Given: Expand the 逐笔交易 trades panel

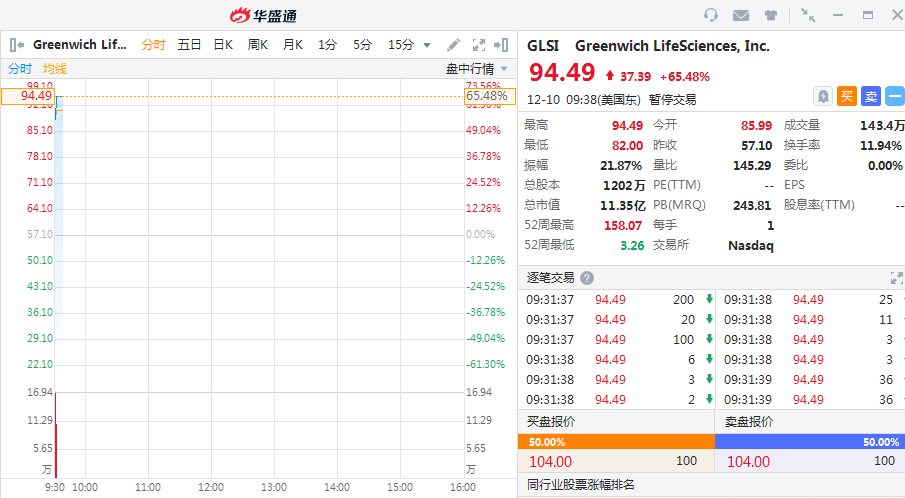Looking at the screenshot, I should [896, 278].
